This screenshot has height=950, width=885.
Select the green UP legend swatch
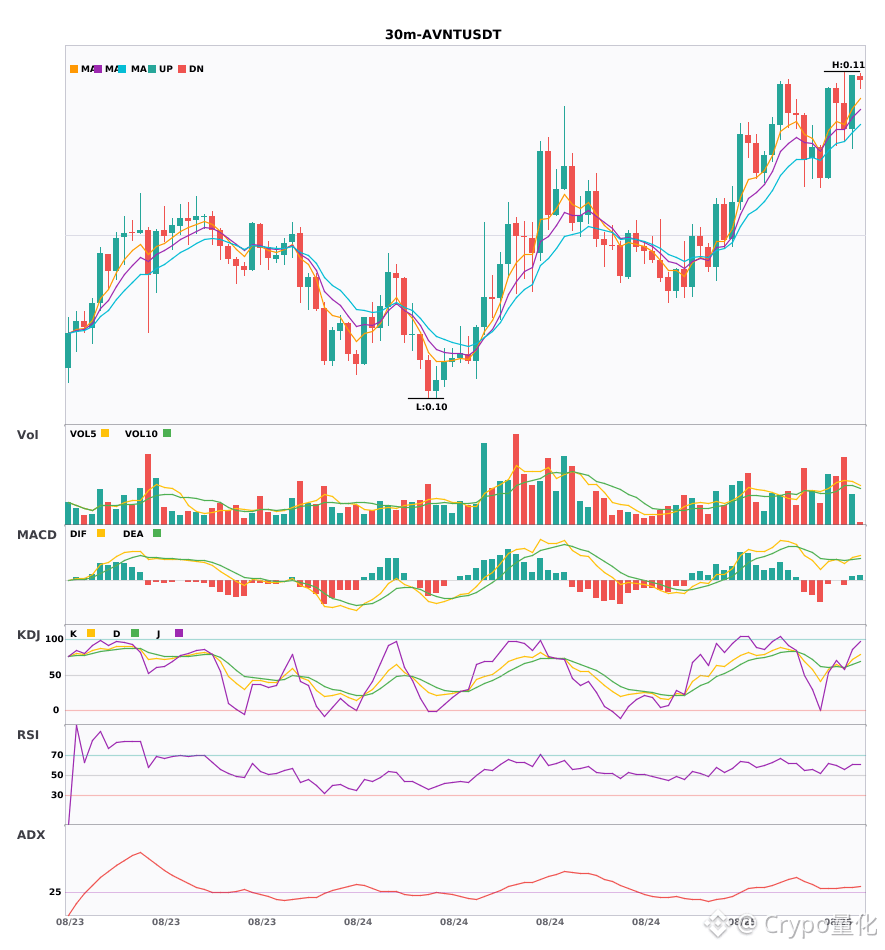tap(152, 69)
